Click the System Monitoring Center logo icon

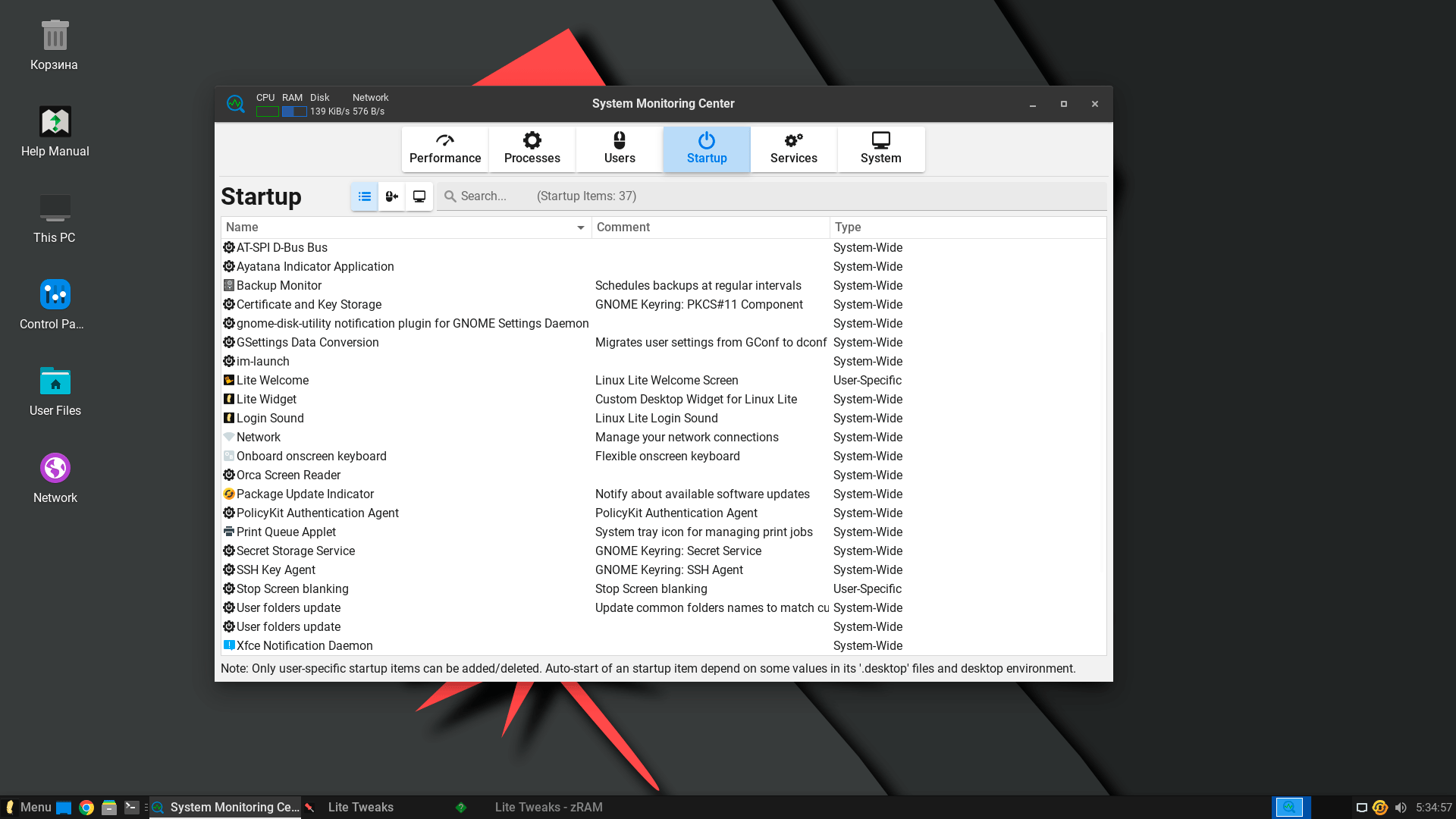click(x=236, y=104)
